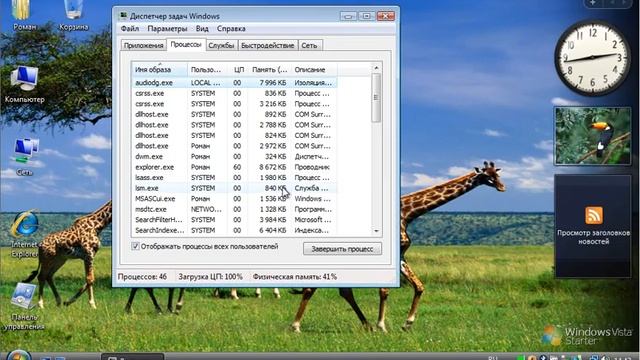This screenshot has height=360, width=640.
Task: Open the Параметры menu
Action: tap(167, 29)
